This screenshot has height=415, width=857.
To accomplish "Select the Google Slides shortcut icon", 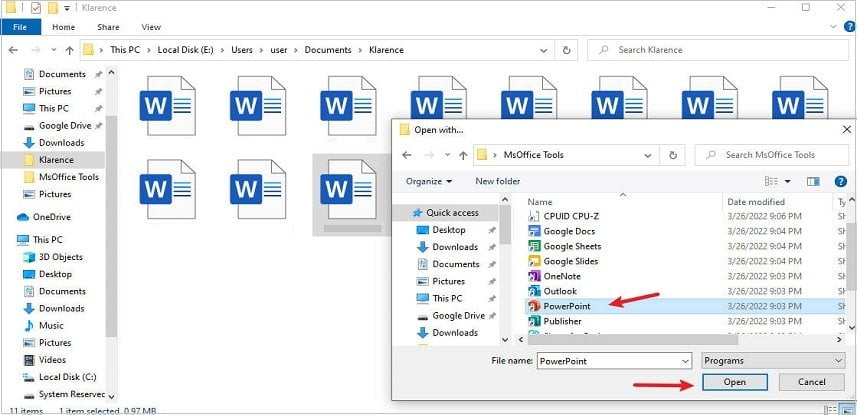I will 534,261.
